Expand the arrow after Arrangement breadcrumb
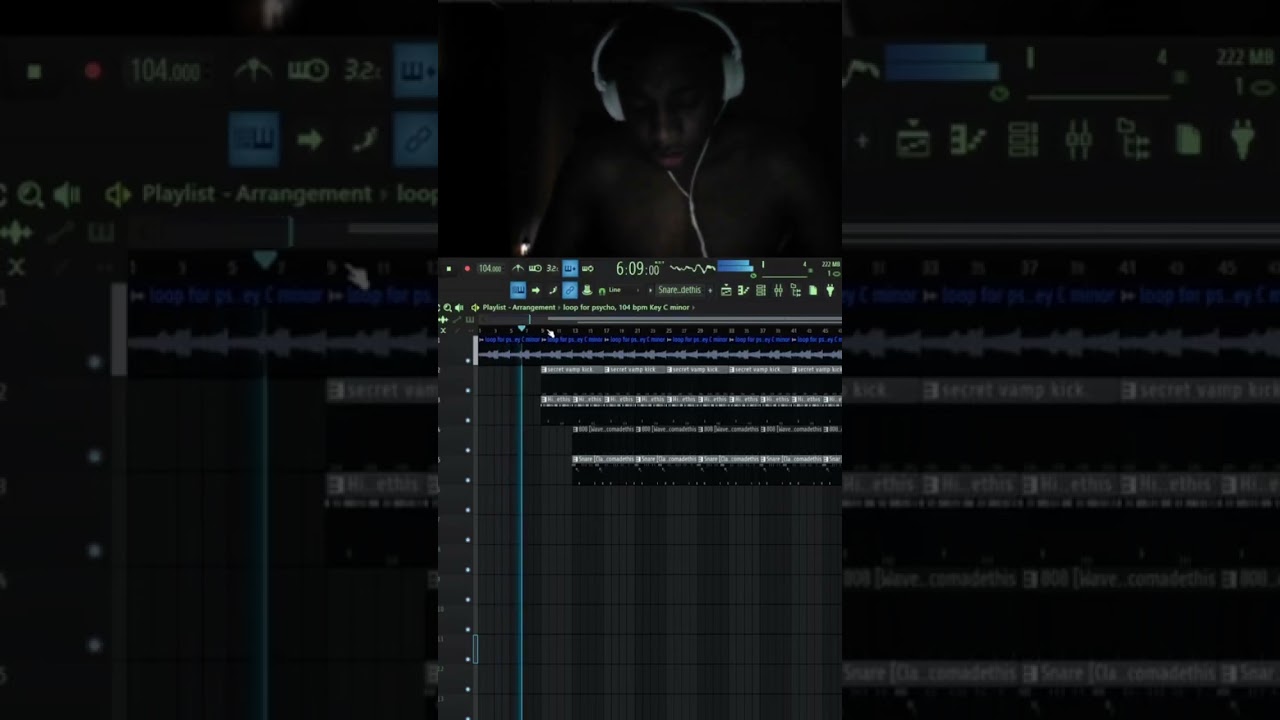The width and height of the screenshot is (1280, 720). click(x=559, y=308)
